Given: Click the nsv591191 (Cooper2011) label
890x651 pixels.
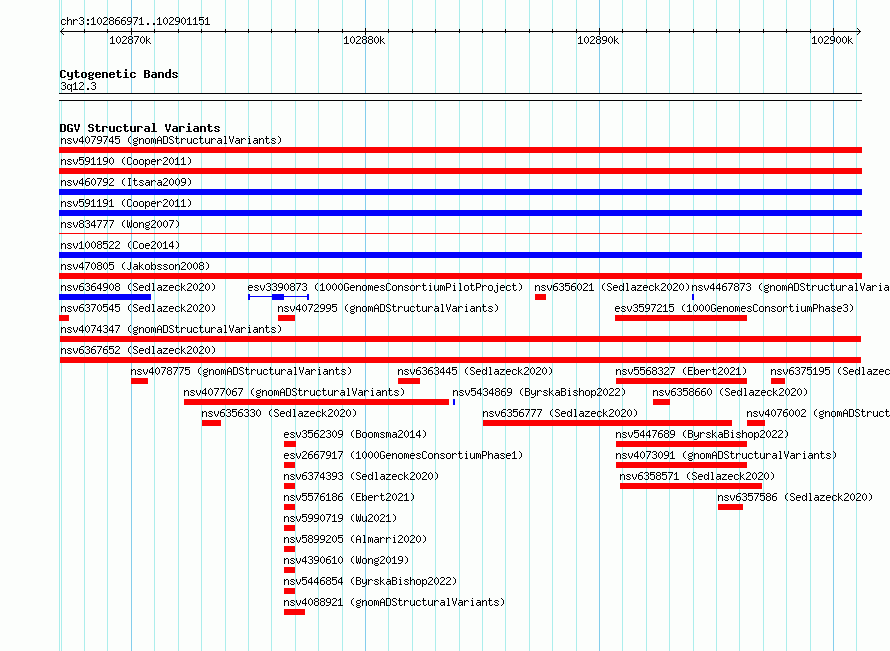Looking at the screenshot, I should [x=126, y=203].
